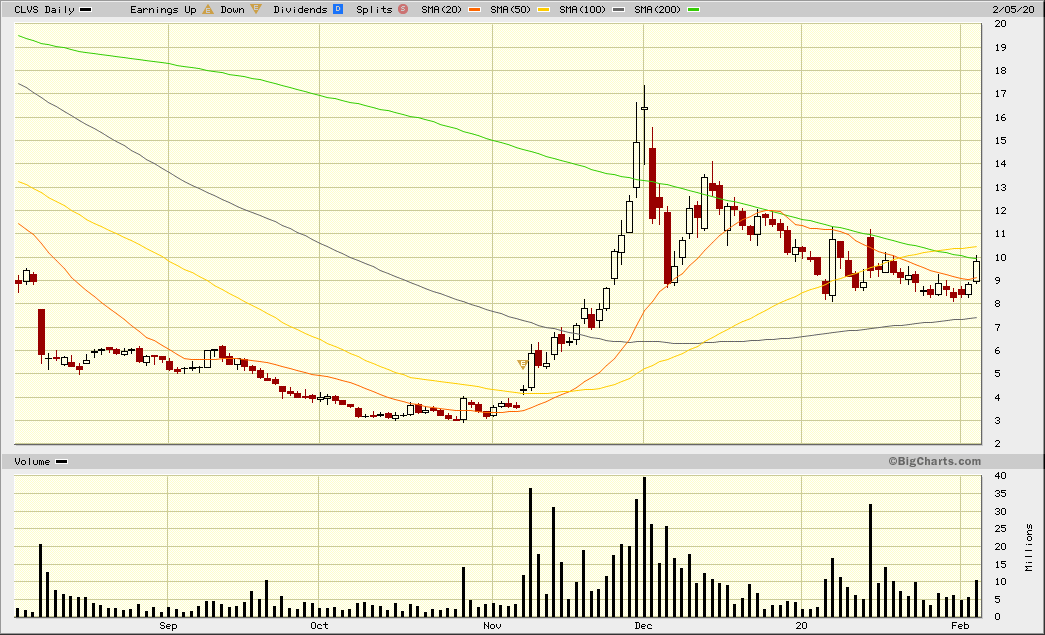This screenshot has height=635, width=1045.
Task: Click the earnings marker on the November candles
Action: pos(521,364)
